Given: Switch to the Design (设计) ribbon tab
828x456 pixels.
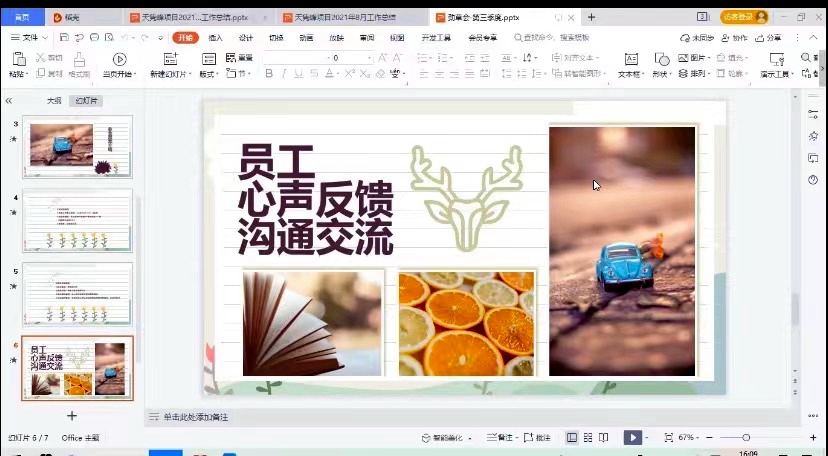Looking at the screenshot, I should [246, 38].
